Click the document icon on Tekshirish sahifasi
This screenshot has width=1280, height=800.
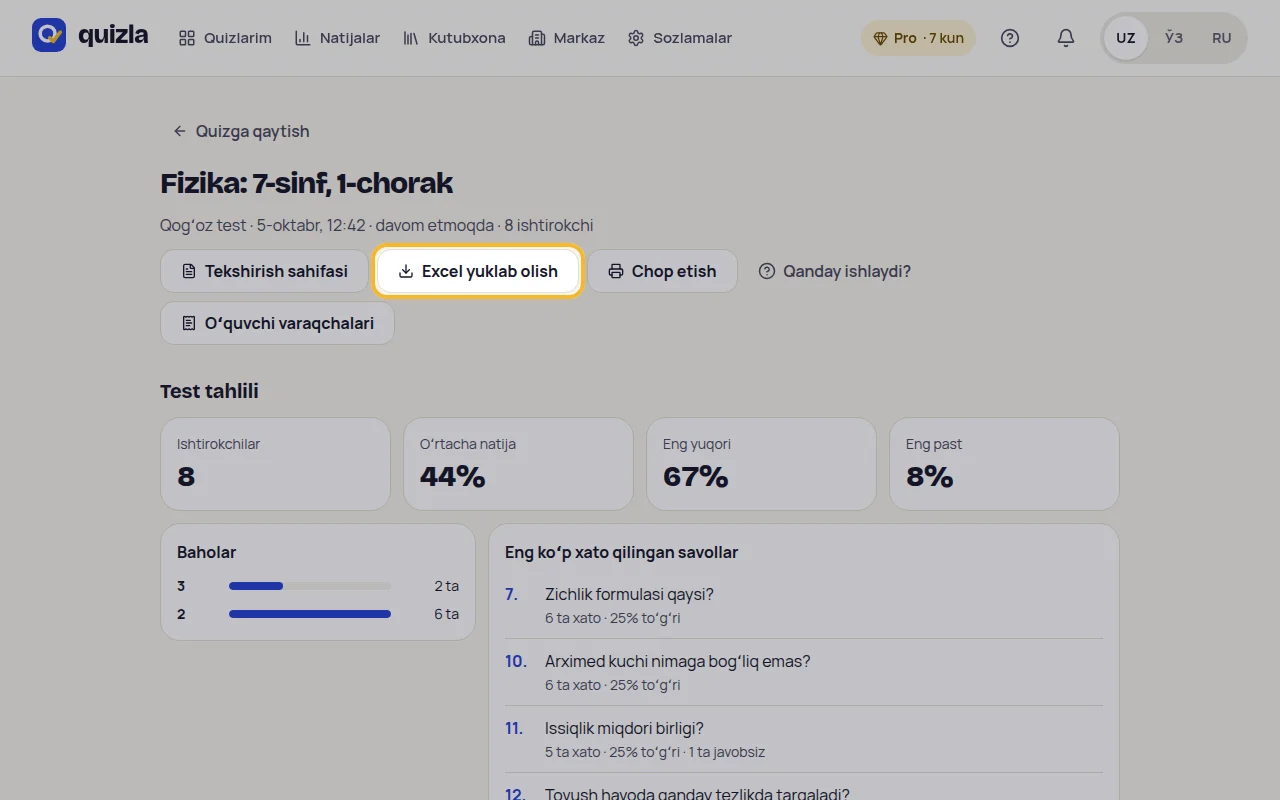[189, 271]
